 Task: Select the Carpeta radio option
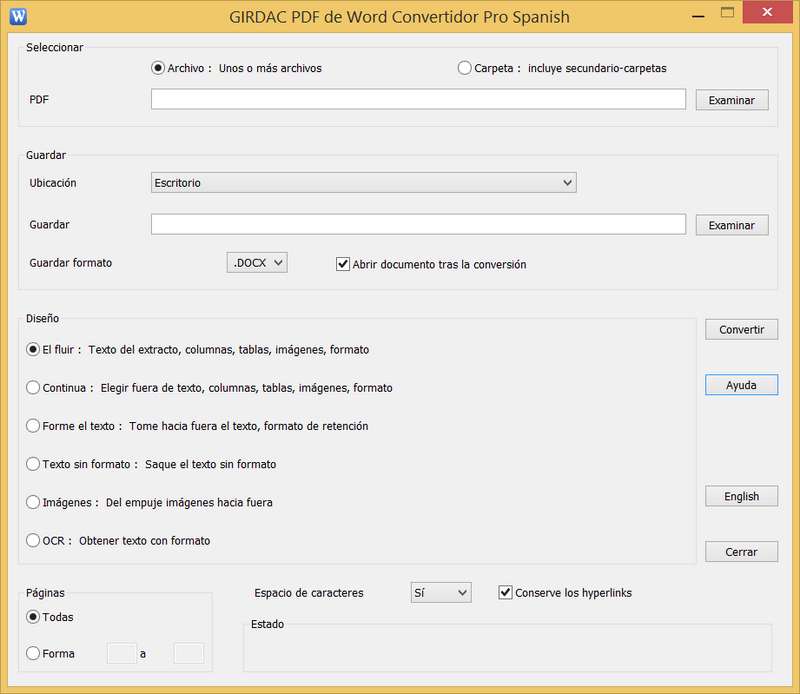(464, 68)
